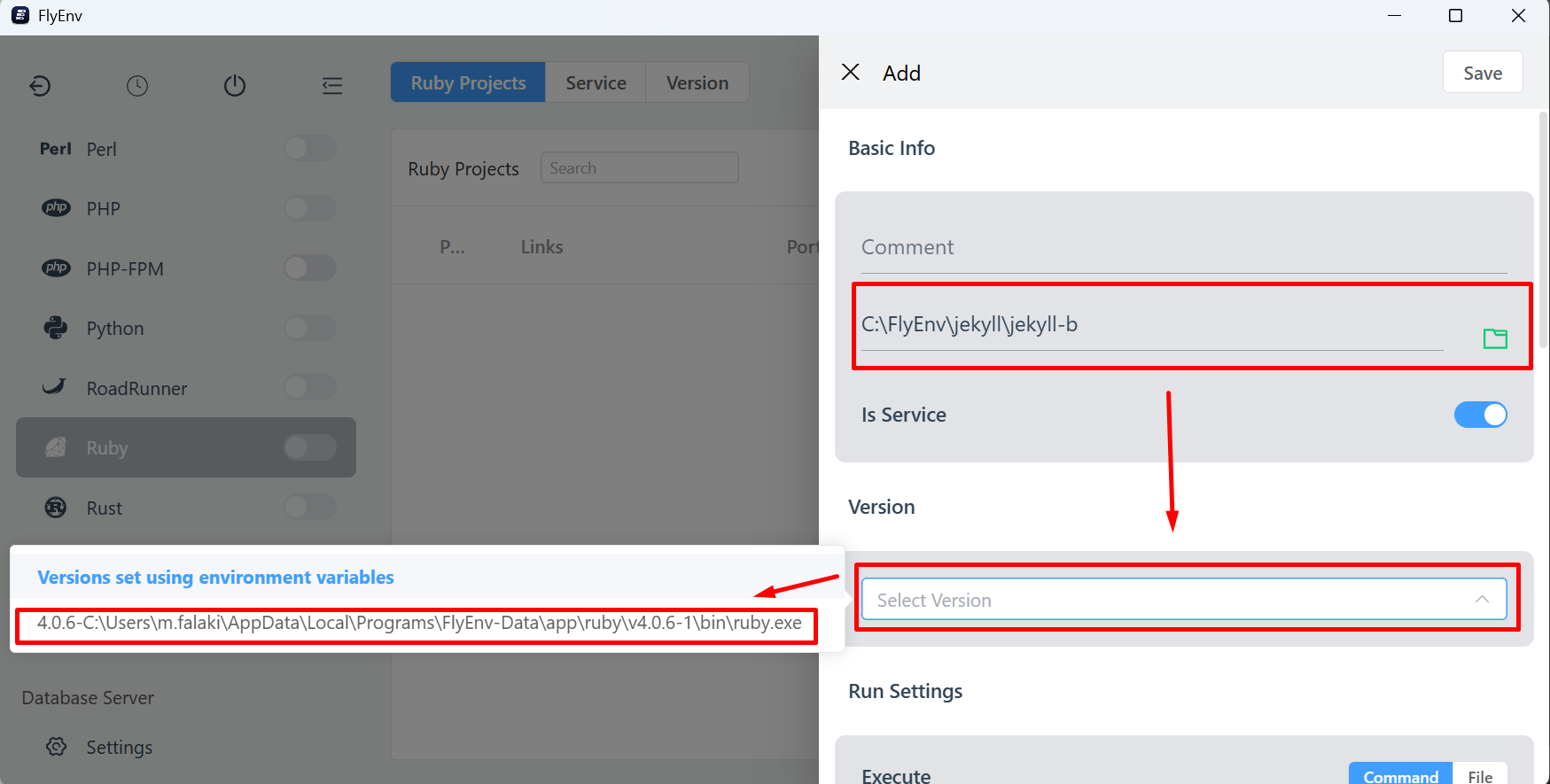The image size is (1550, 784).
Task: Toggle the Python service switch
Action: [x=310, y=328]
